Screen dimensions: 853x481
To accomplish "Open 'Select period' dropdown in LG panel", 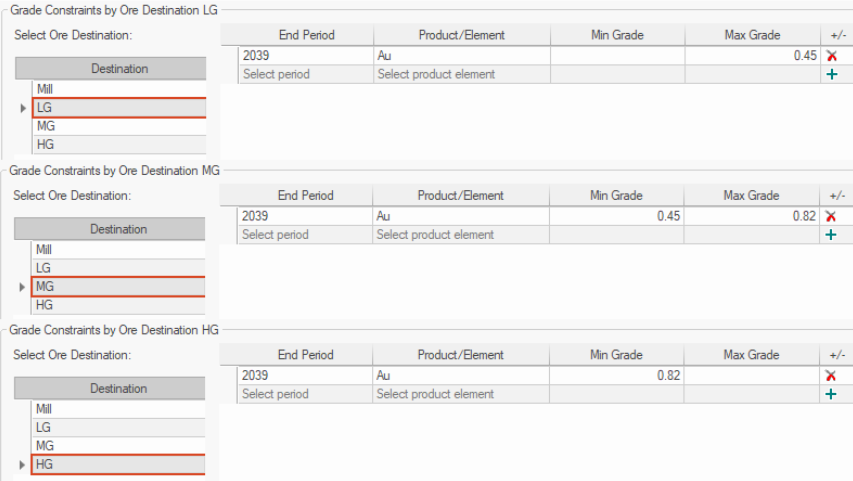I will coord(305,75).
